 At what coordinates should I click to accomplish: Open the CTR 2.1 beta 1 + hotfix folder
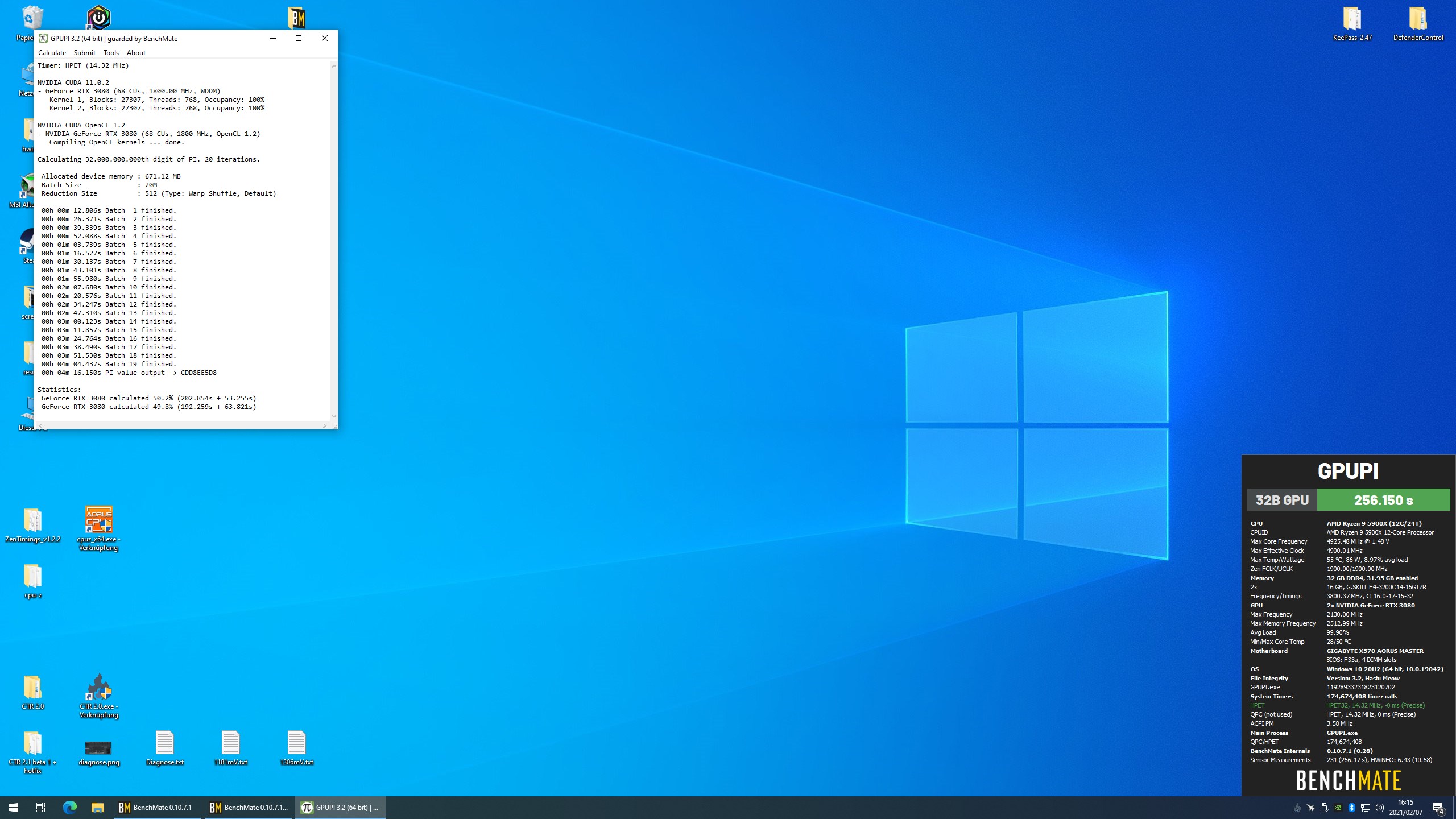point(32,752)
